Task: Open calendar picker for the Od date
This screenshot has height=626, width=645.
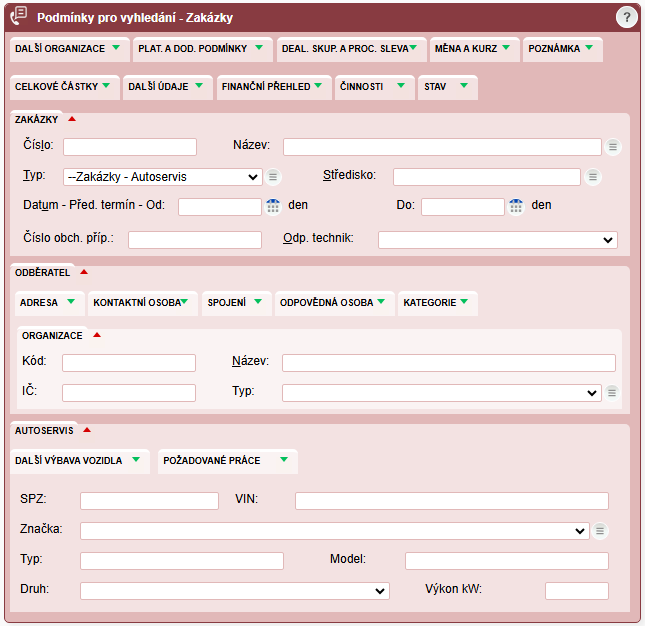Action: point(273,207)
